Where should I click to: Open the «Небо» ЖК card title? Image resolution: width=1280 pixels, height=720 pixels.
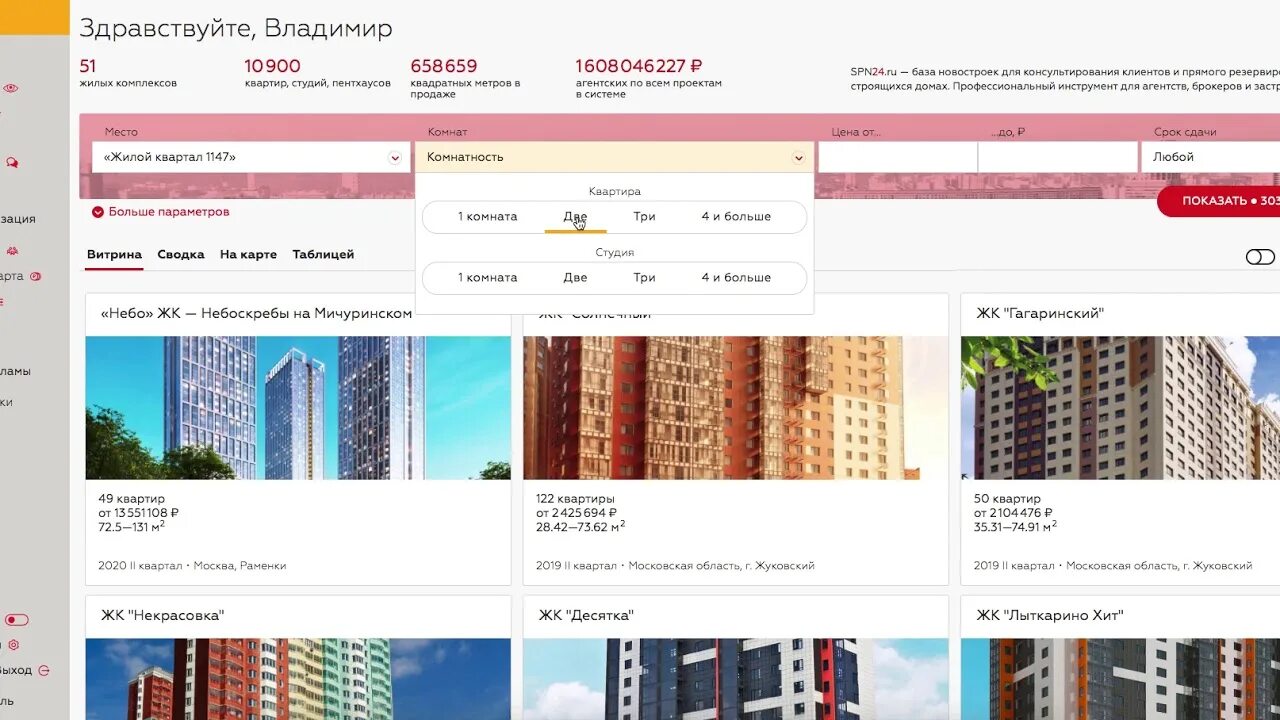pos(256,313)
